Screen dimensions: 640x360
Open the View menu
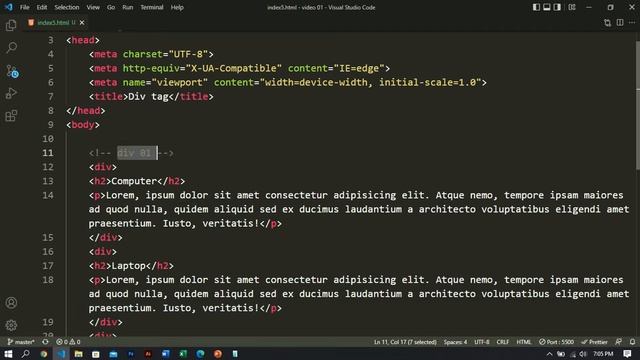click(x=93, y=7)
